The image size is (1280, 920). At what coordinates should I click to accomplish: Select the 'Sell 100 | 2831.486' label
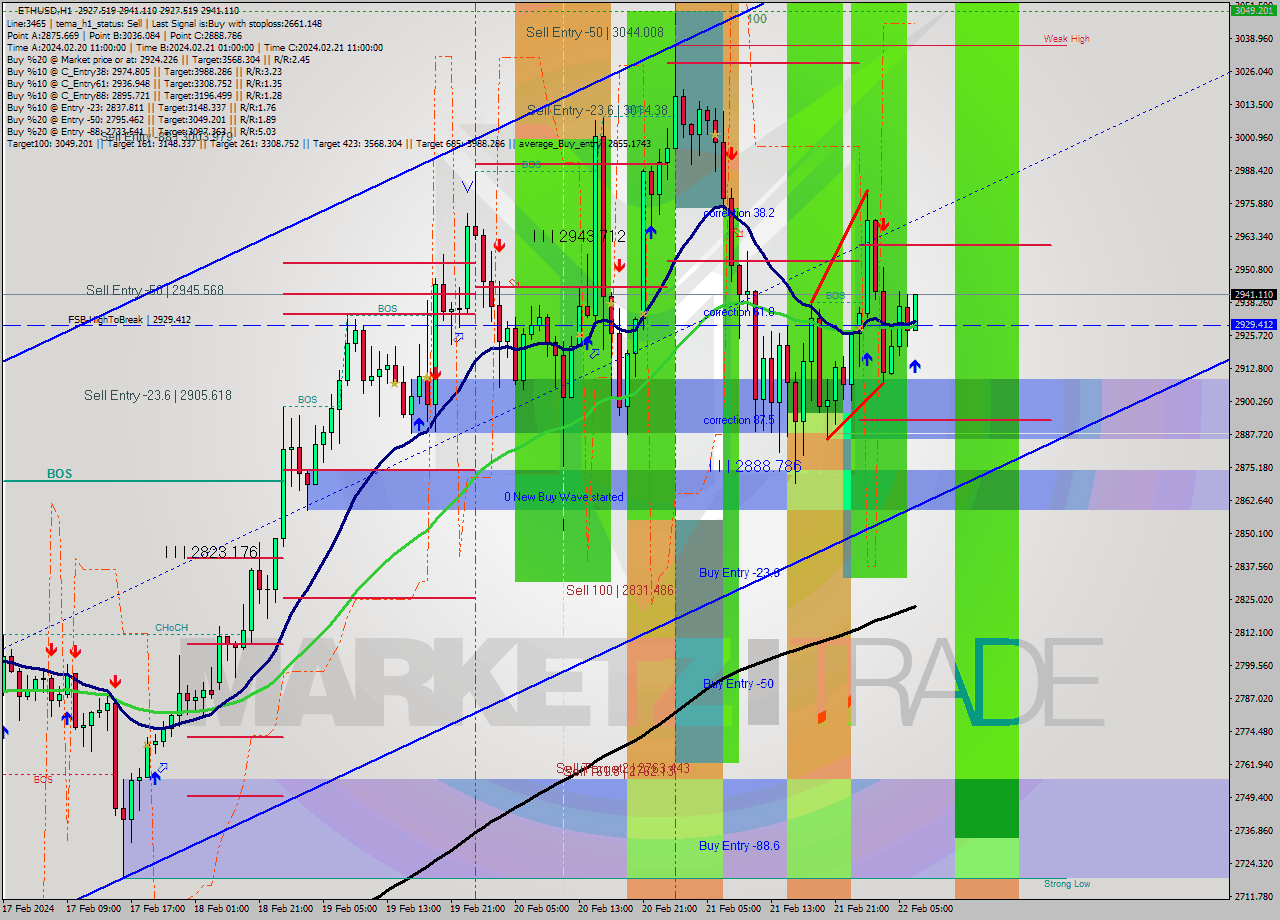click(619, 591)
